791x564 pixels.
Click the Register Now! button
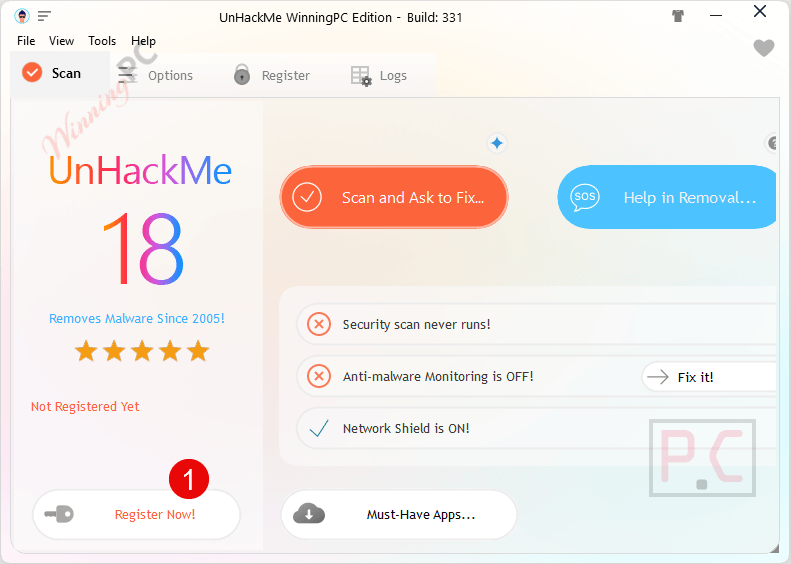(x=136, y=514)
